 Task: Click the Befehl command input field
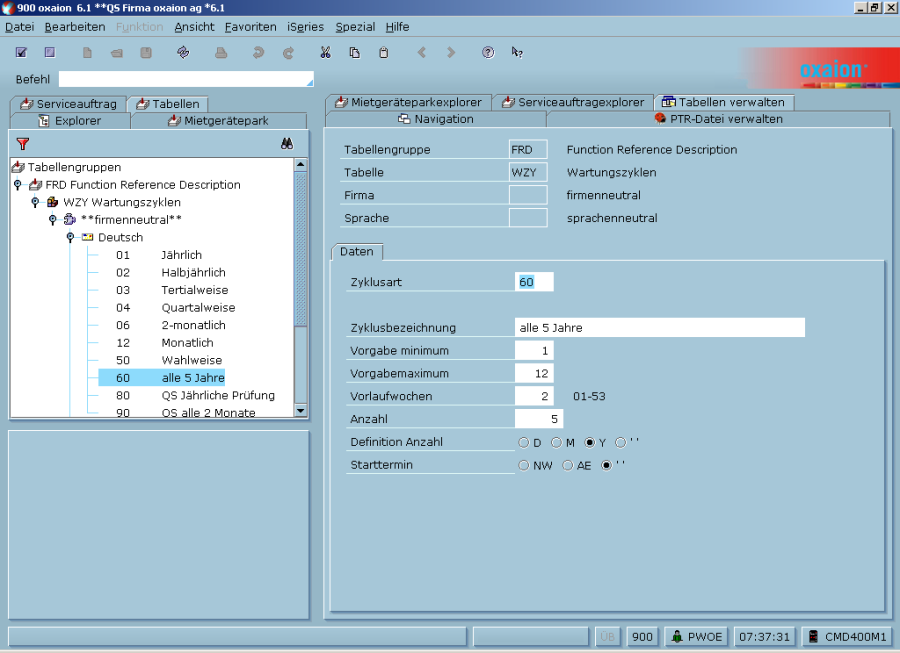tap(186, 79)
